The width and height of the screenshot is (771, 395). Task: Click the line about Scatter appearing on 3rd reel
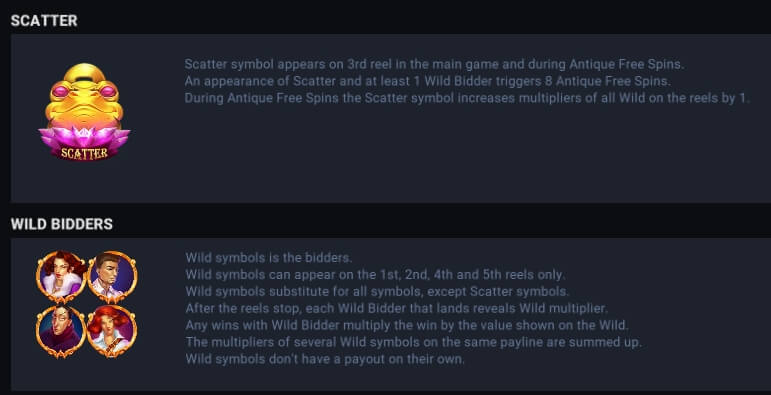click(435, 64)
